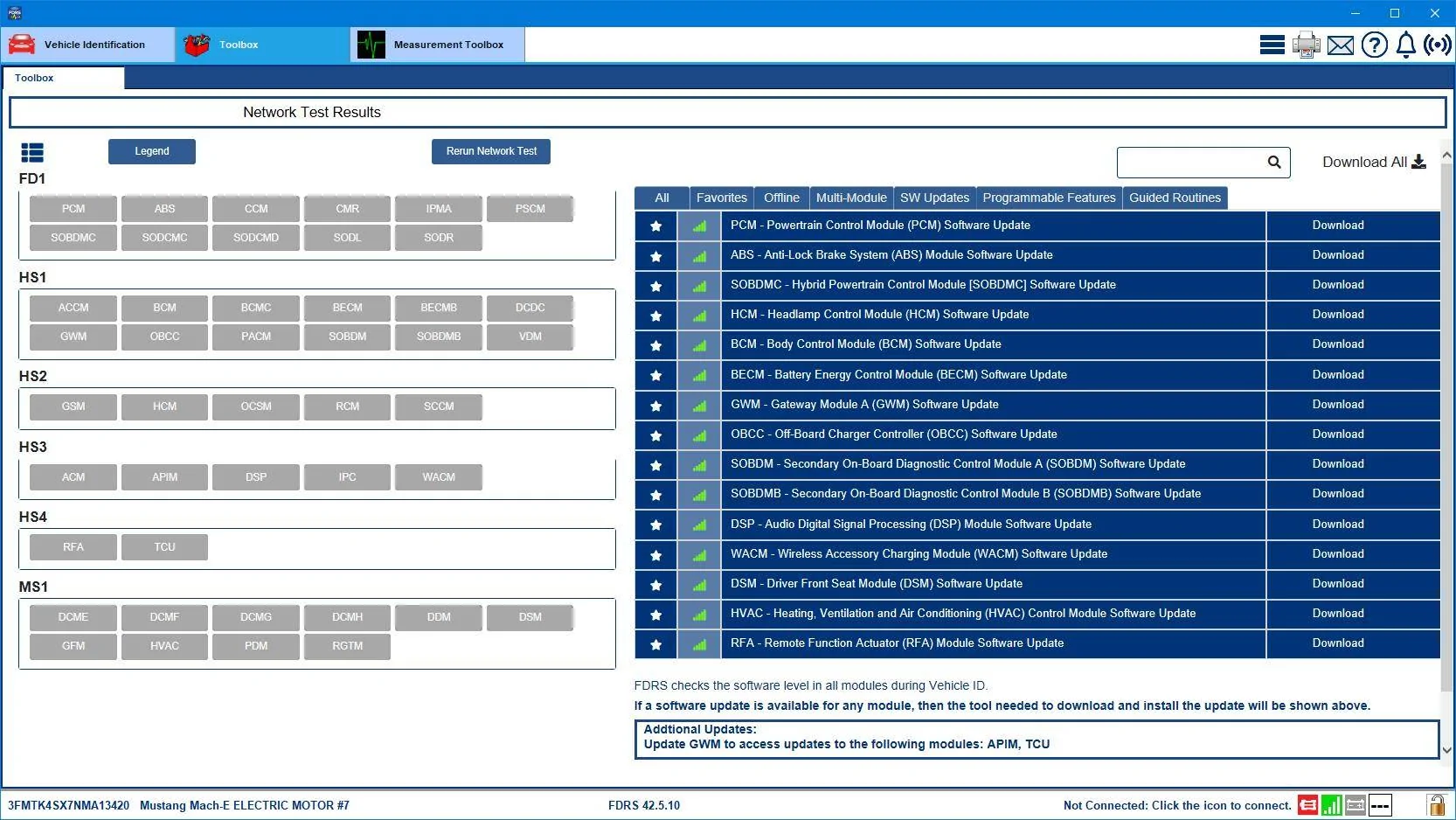Viewport: 1456px width, 820px height.
Task: Select the GWM module on HS1 network
Action: [x=73, y=337]
